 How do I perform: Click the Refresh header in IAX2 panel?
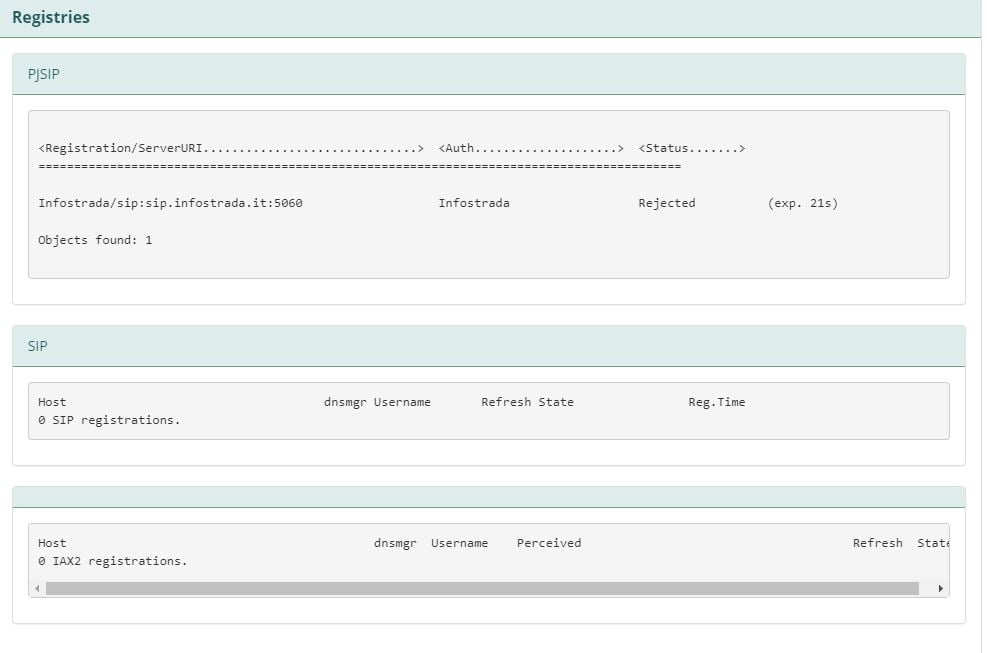pyautogui.click(x=877, y=543)
